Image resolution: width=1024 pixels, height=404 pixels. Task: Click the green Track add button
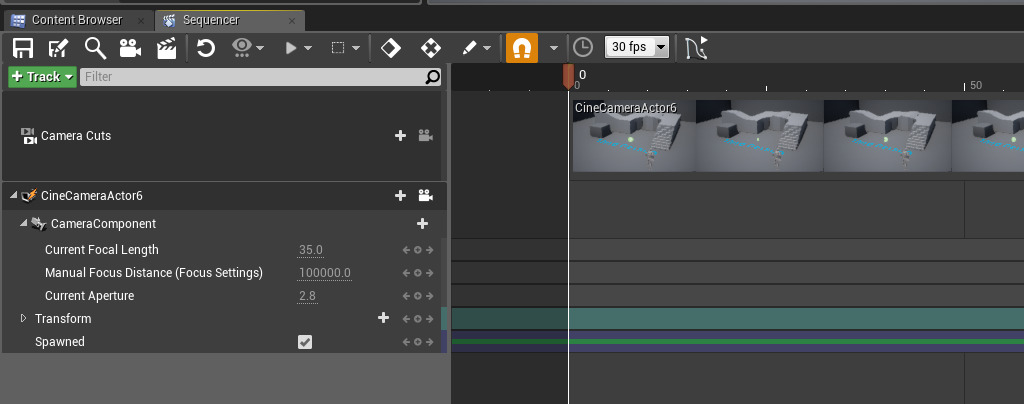42,77
